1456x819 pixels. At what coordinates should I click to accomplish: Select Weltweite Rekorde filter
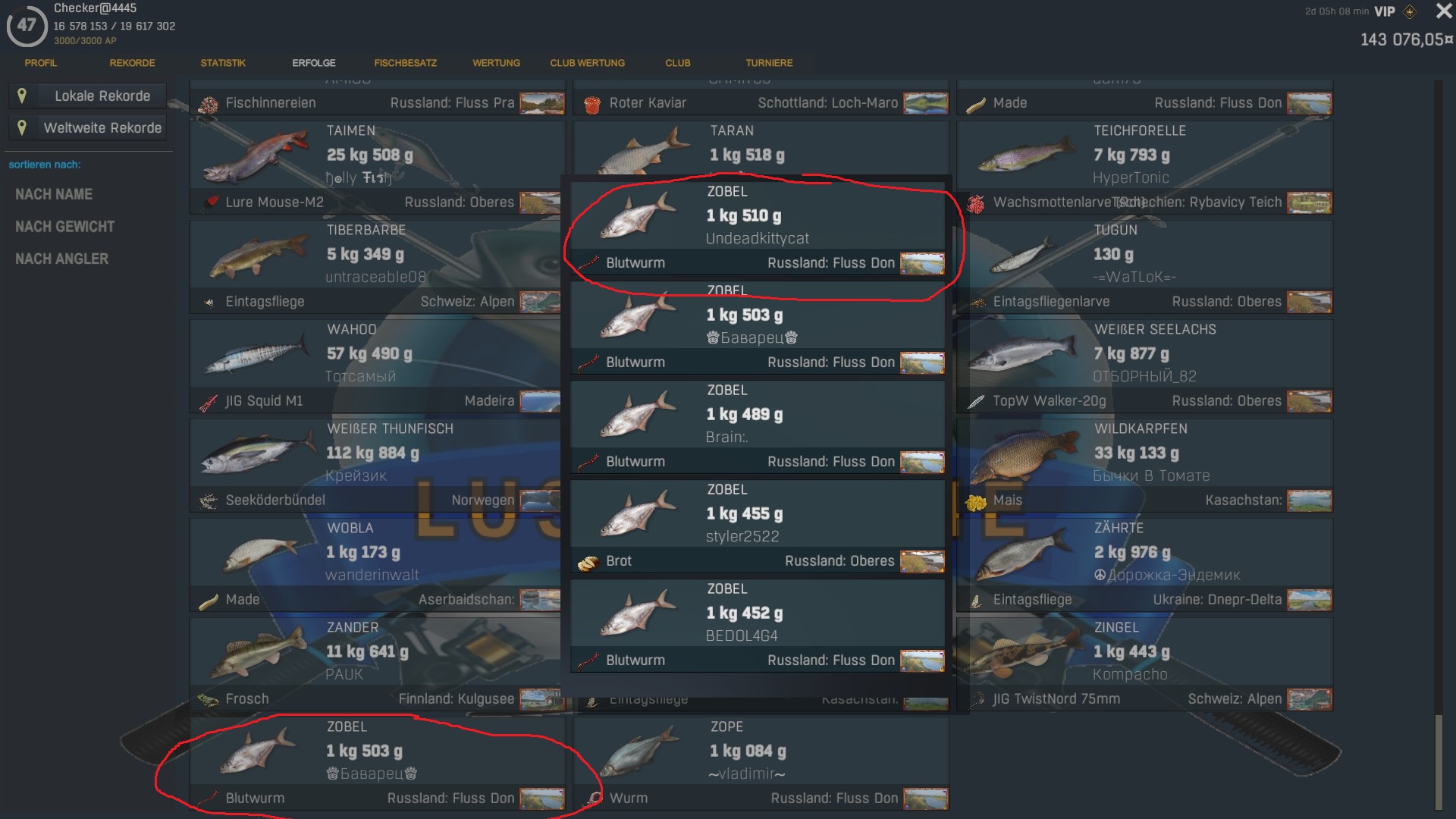(88, 128)
